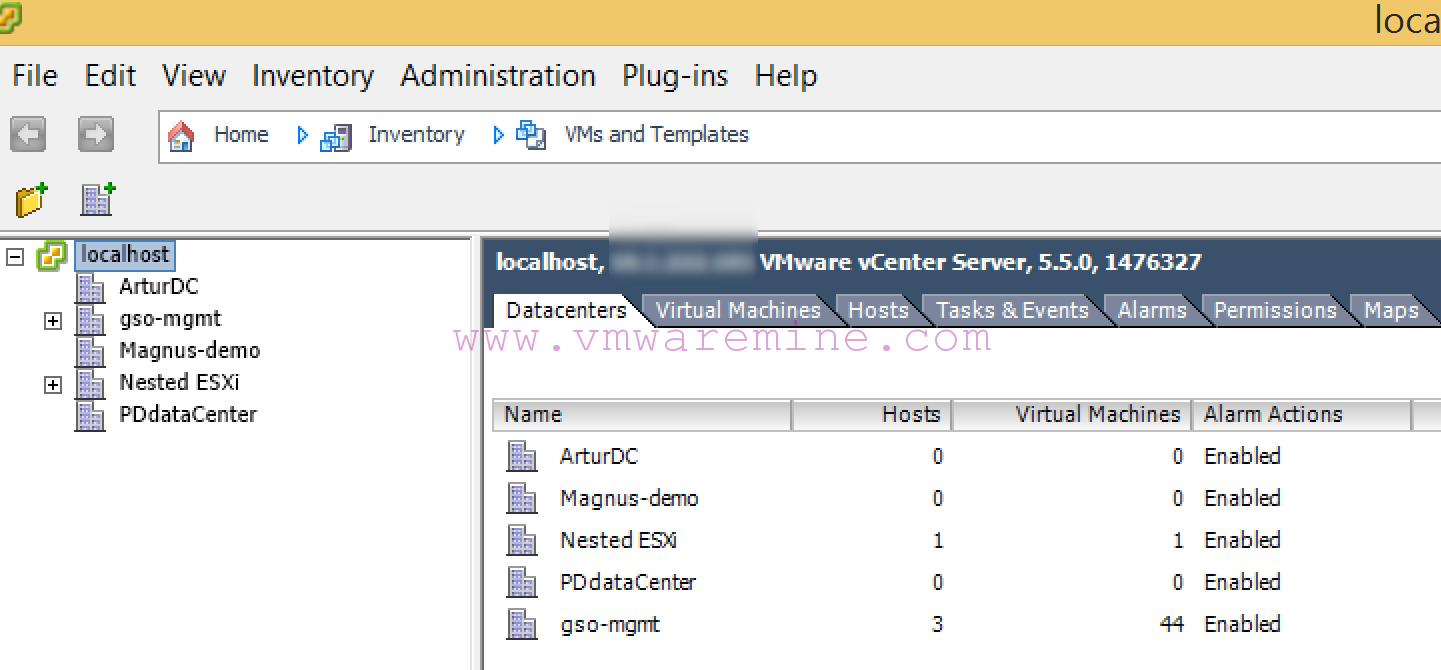Select Nested ESXi in the inventory tree

click(x=179, y=383)
